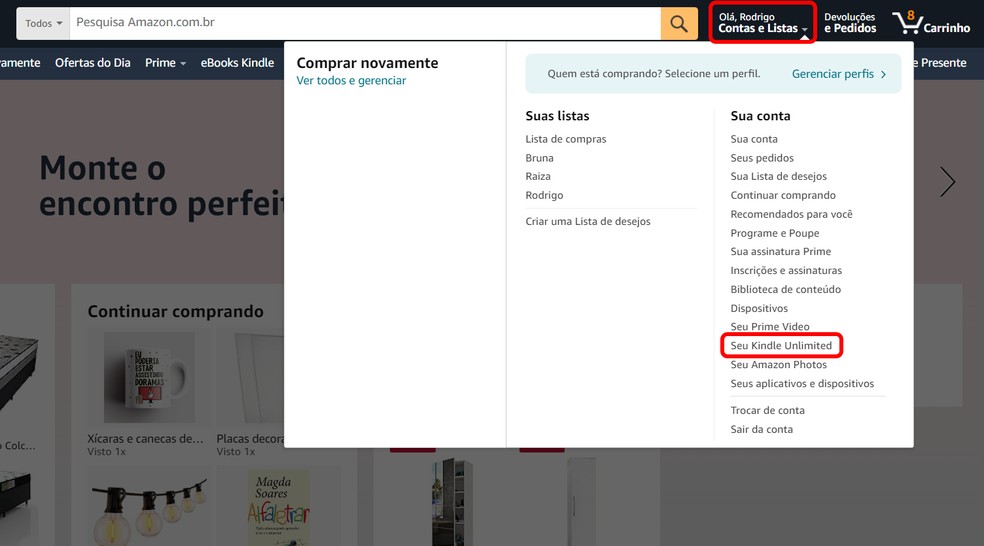The width and height of the screenshot is (984, 546).
Task: Open Seus pedidos
Action: 762,158
